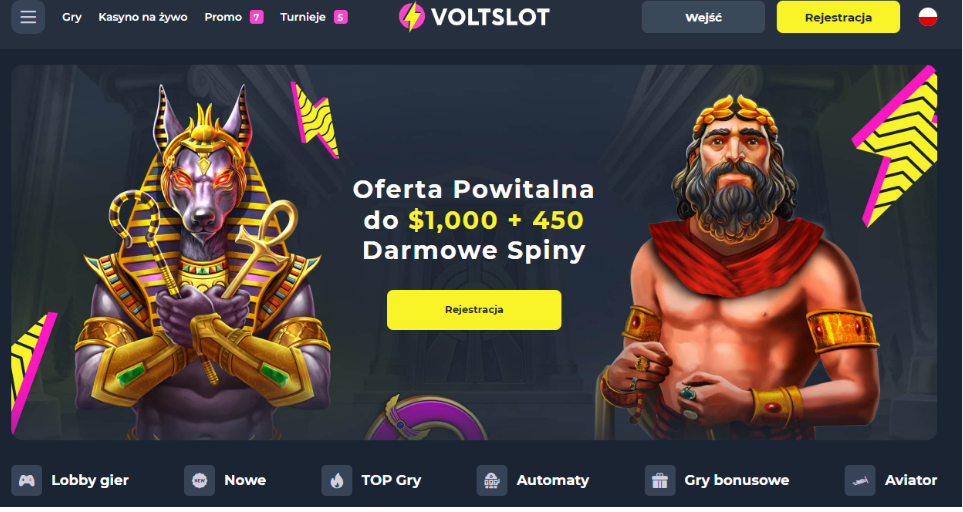Open the Polish flag language selector
Screen dimensions: 963x512
[927, 17]
